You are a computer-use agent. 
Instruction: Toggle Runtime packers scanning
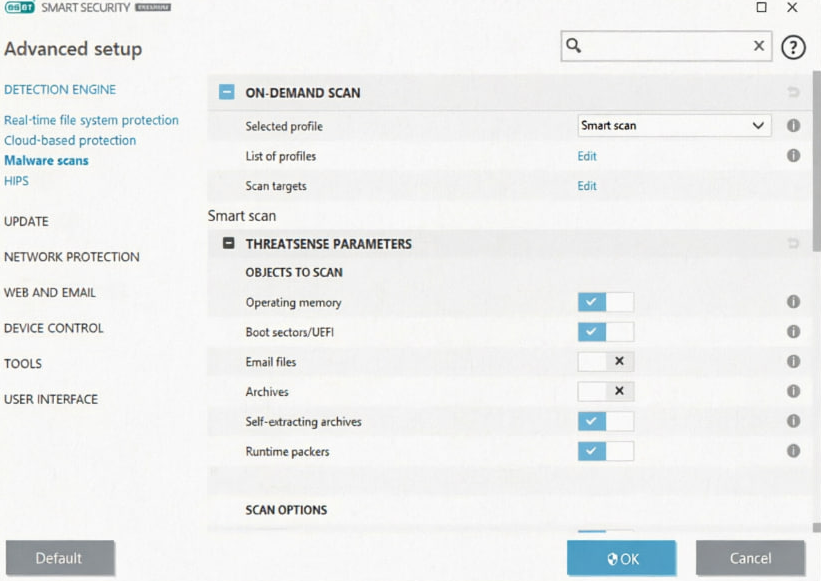coord(606,451)
